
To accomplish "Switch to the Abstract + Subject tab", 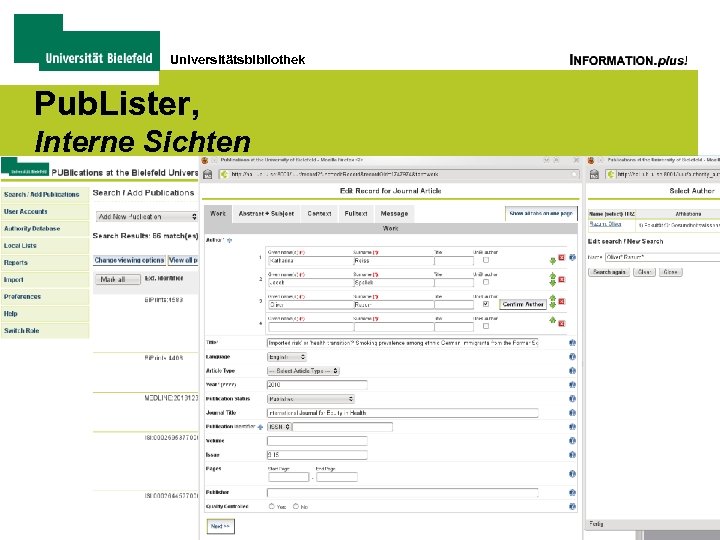I will pos(266,214).
